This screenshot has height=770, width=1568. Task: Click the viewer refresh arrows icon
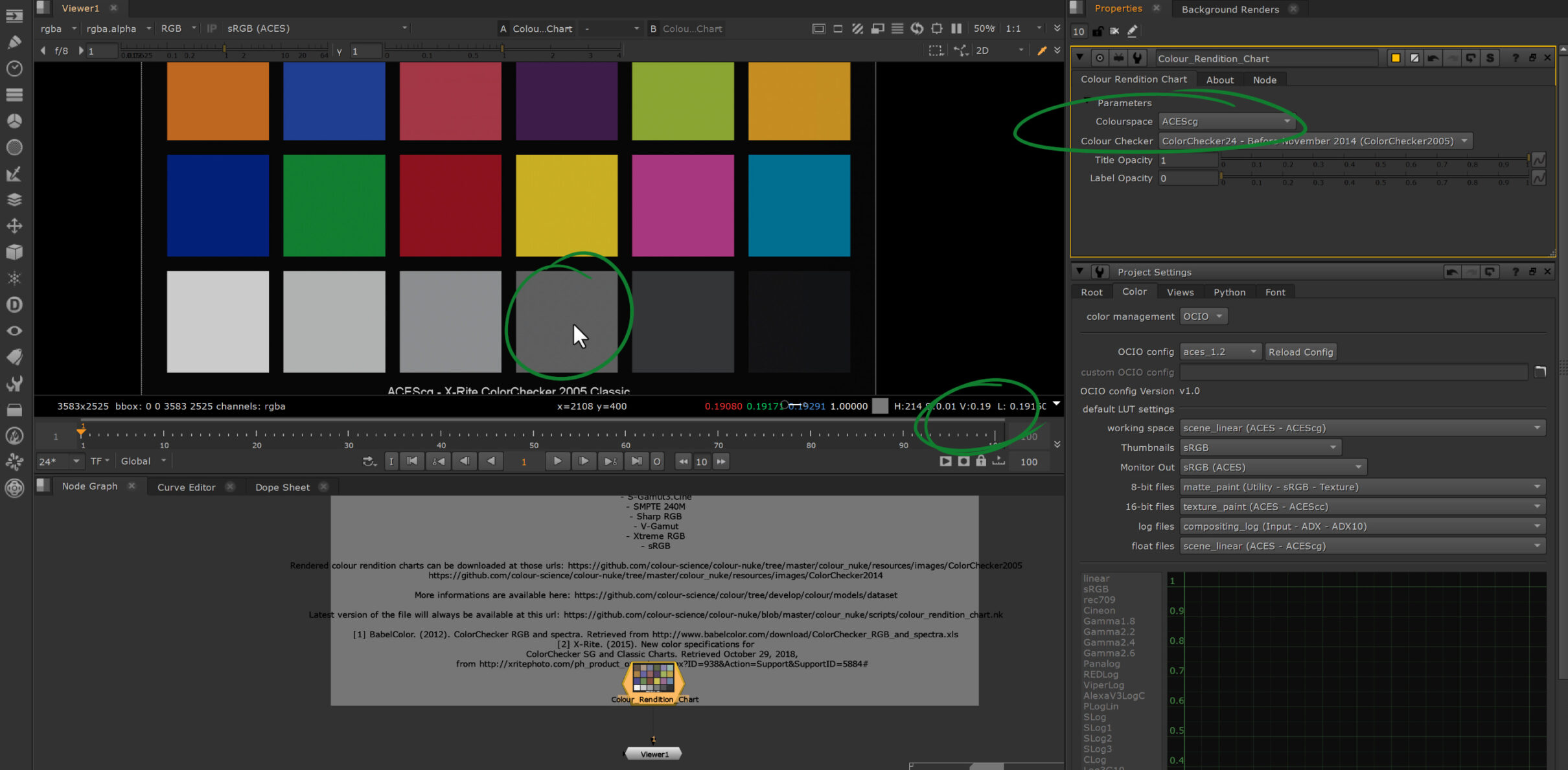(x=916, y=28)
